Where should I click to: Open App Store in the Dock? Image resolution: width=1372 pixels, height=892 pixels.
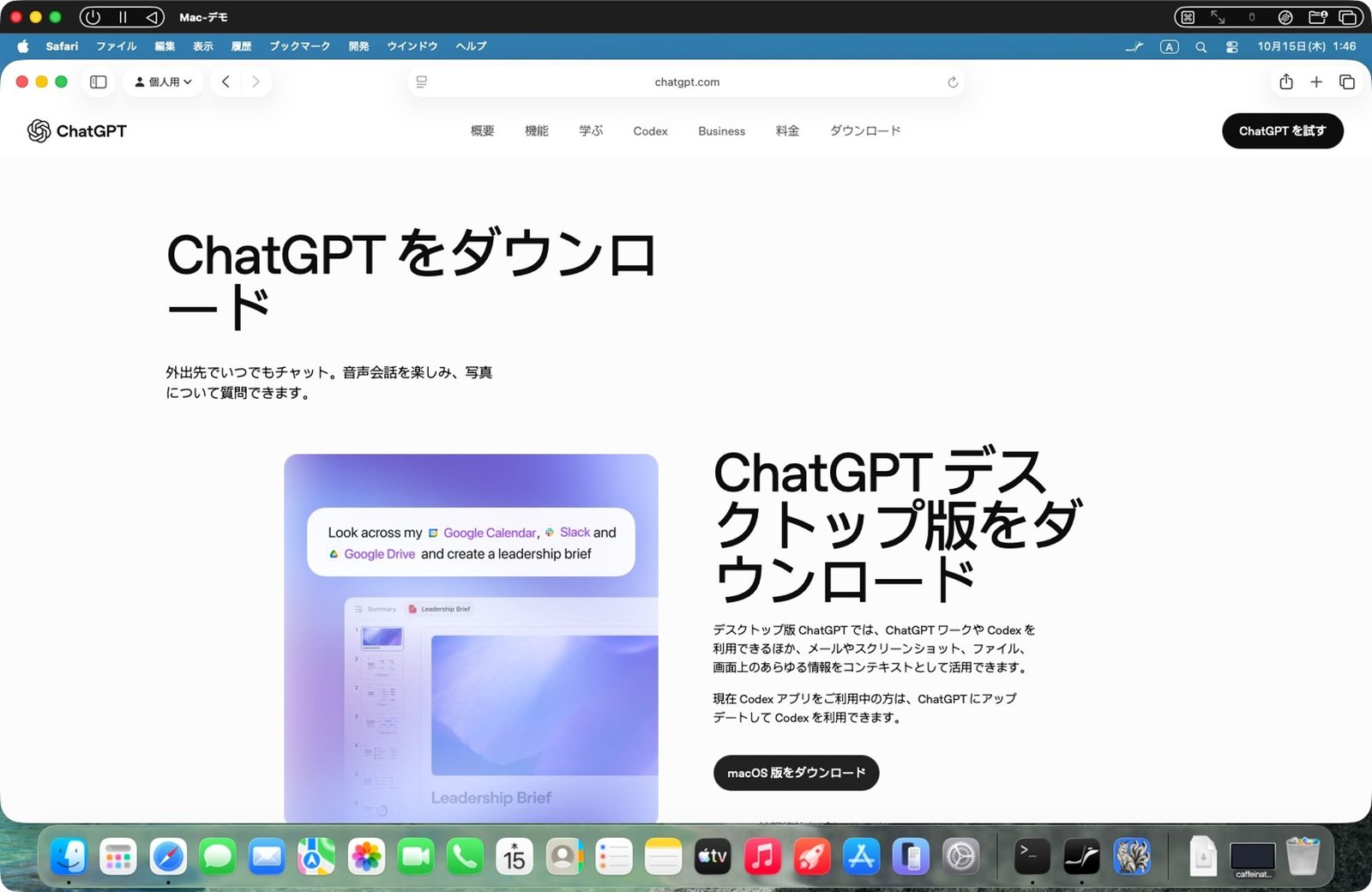[861, 856]
